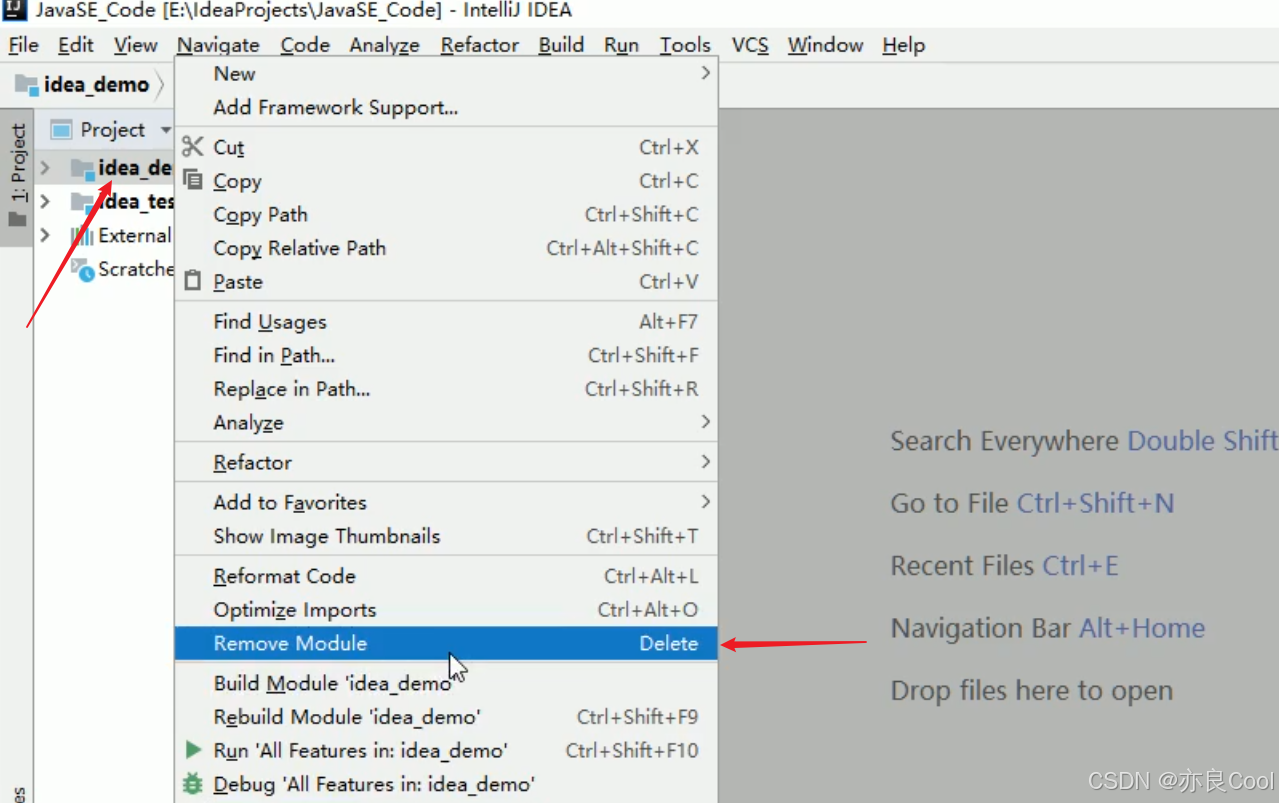The image size is (1279, 803).
Task: Click the Search Everywhere Double Shift hint
Action: tap(1084, 441)
